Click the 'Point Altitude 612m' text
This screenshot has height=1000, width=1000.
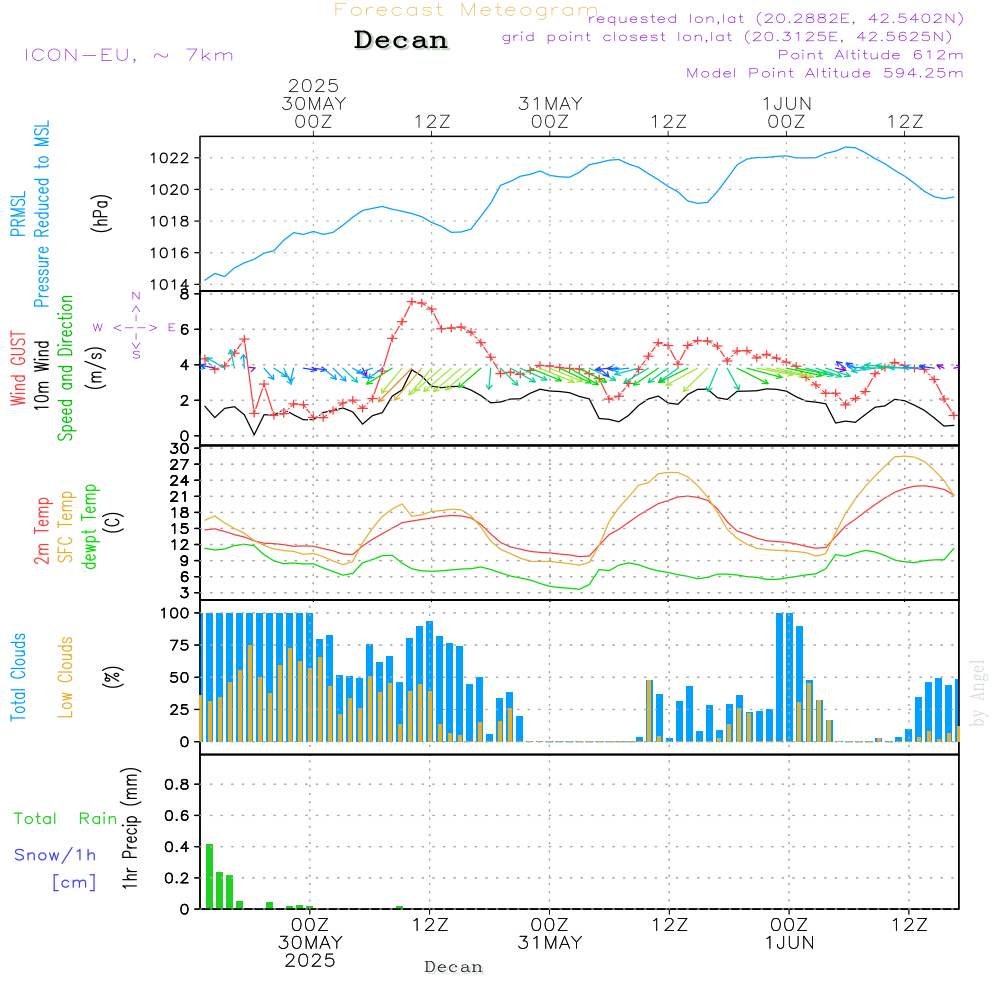click(870, 55)
